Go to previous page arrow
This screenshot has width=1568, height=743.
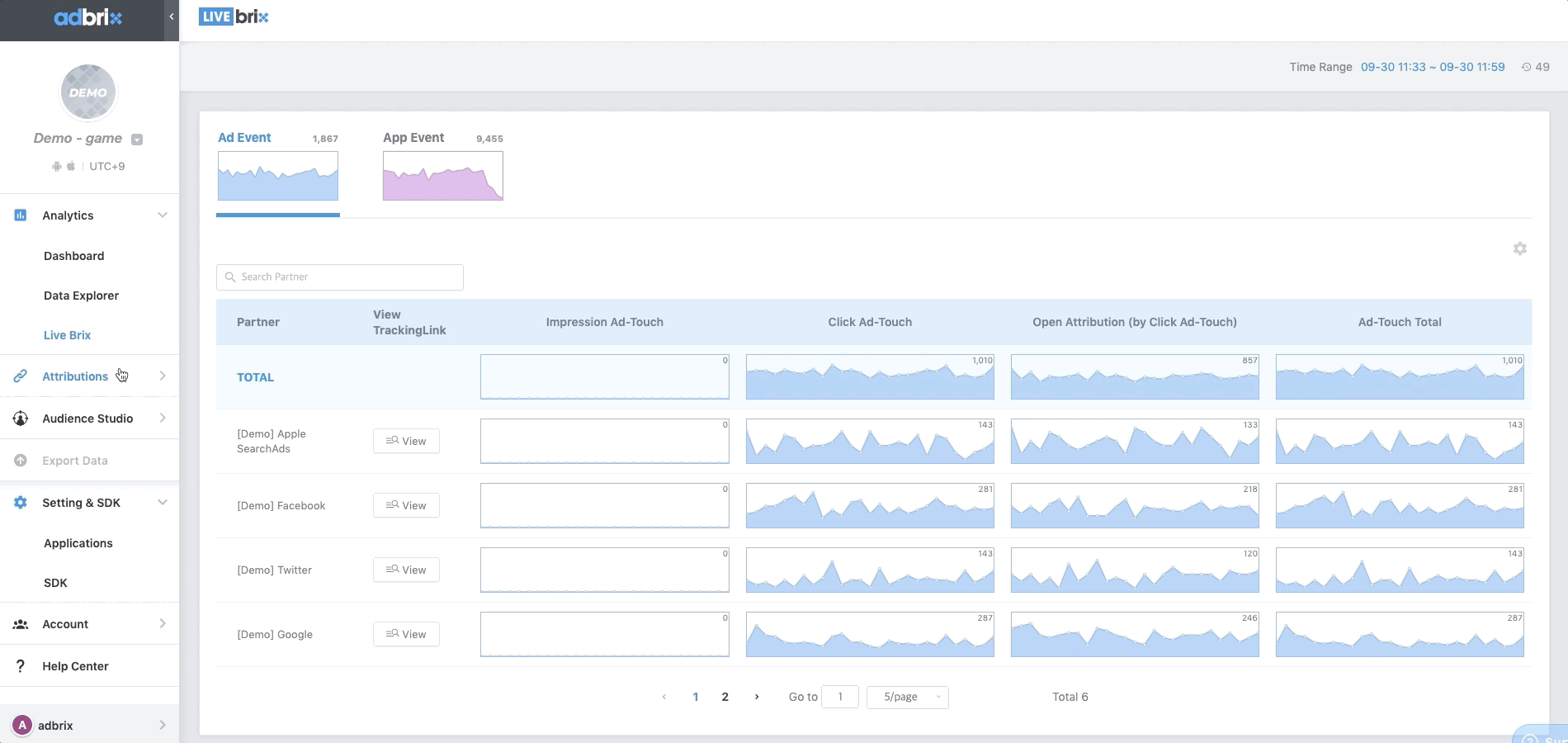664,697
